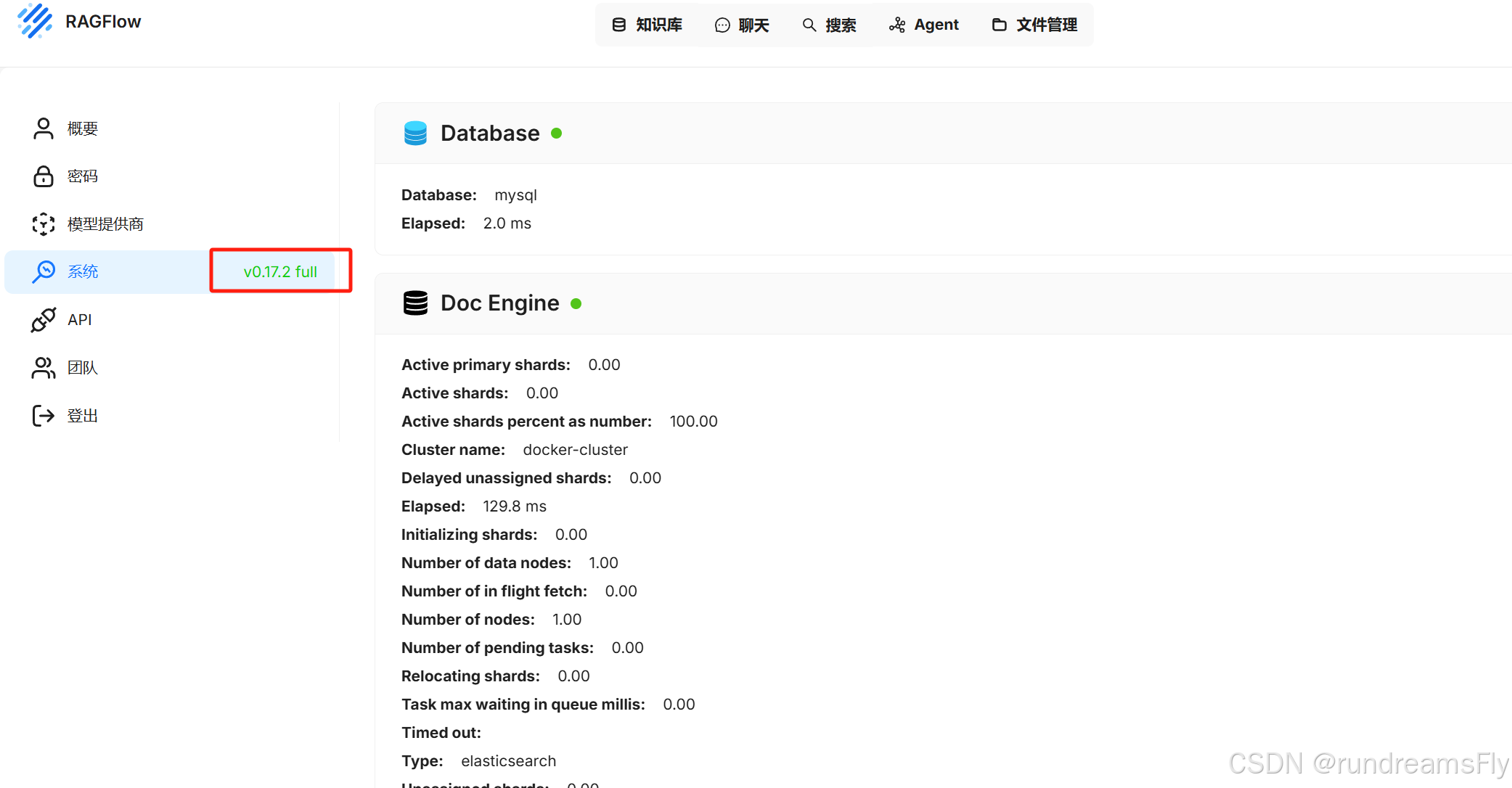
Task: Click the 密码 lock icon
Action: (x=44, y=176)
